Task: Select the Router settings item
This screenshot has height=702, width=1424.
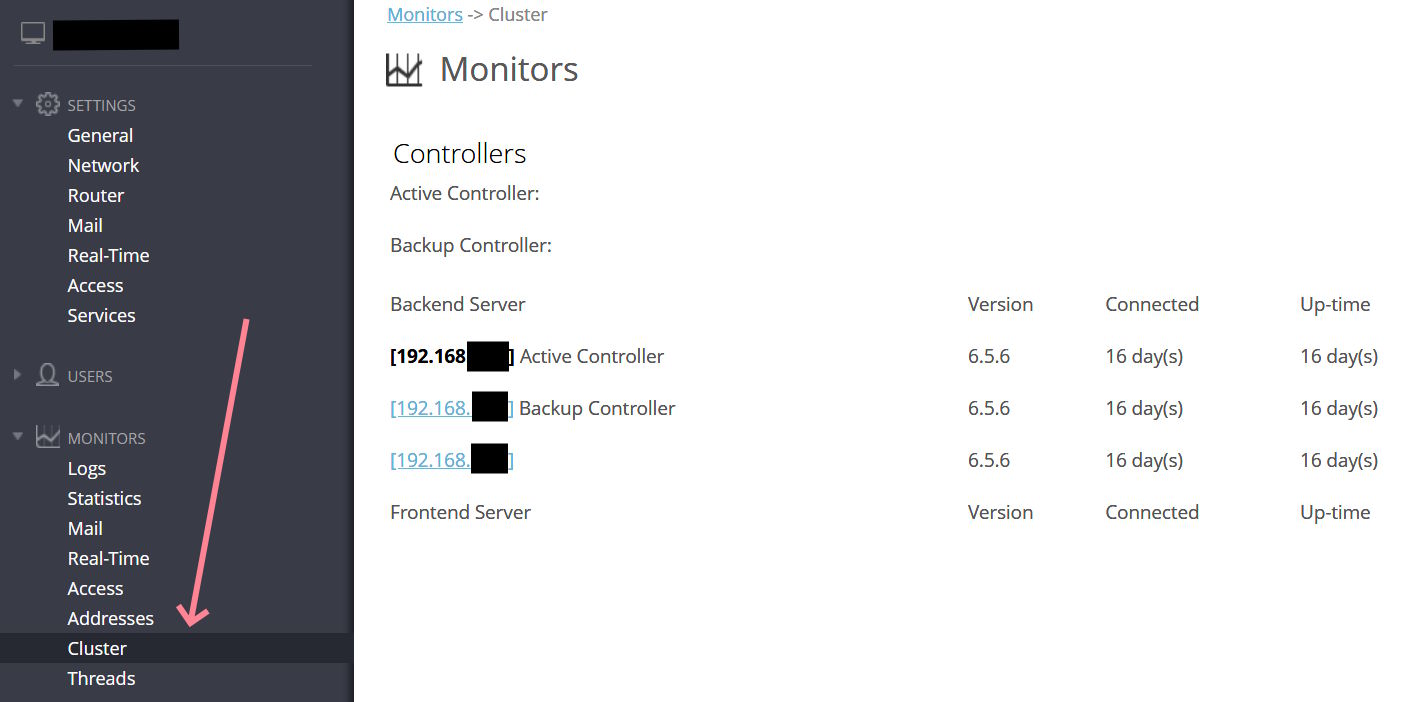Action: [x=96, y=195]
